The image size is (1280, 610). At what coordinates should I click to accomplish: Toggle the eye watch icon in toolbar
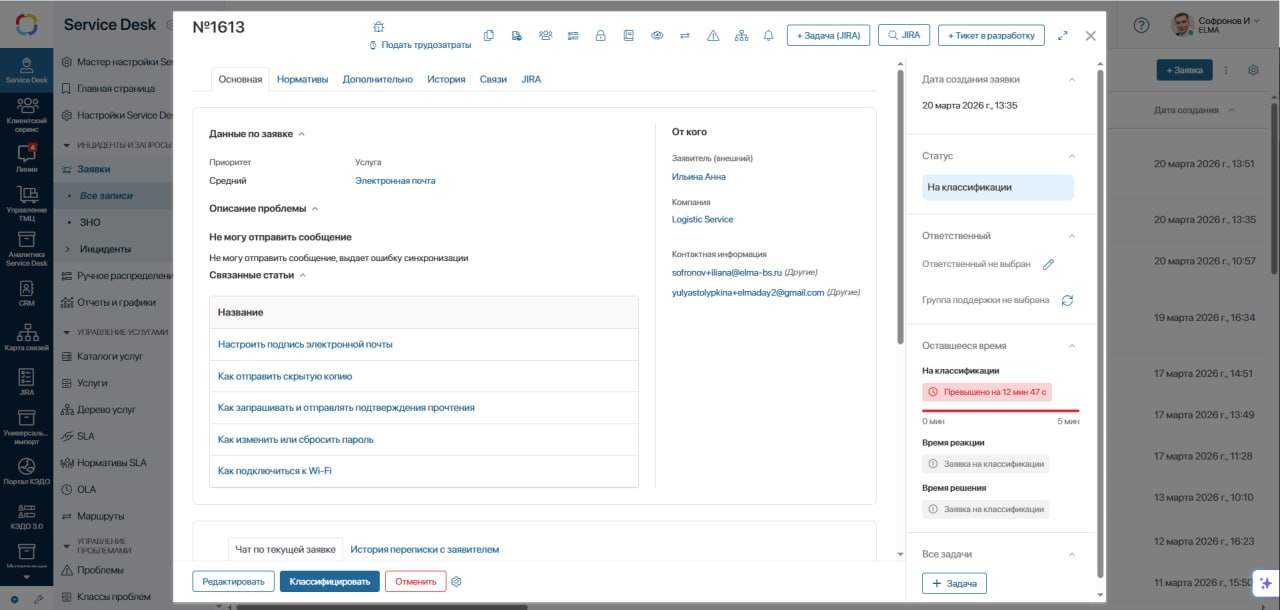pyautogui.click(x=657, y=35)
